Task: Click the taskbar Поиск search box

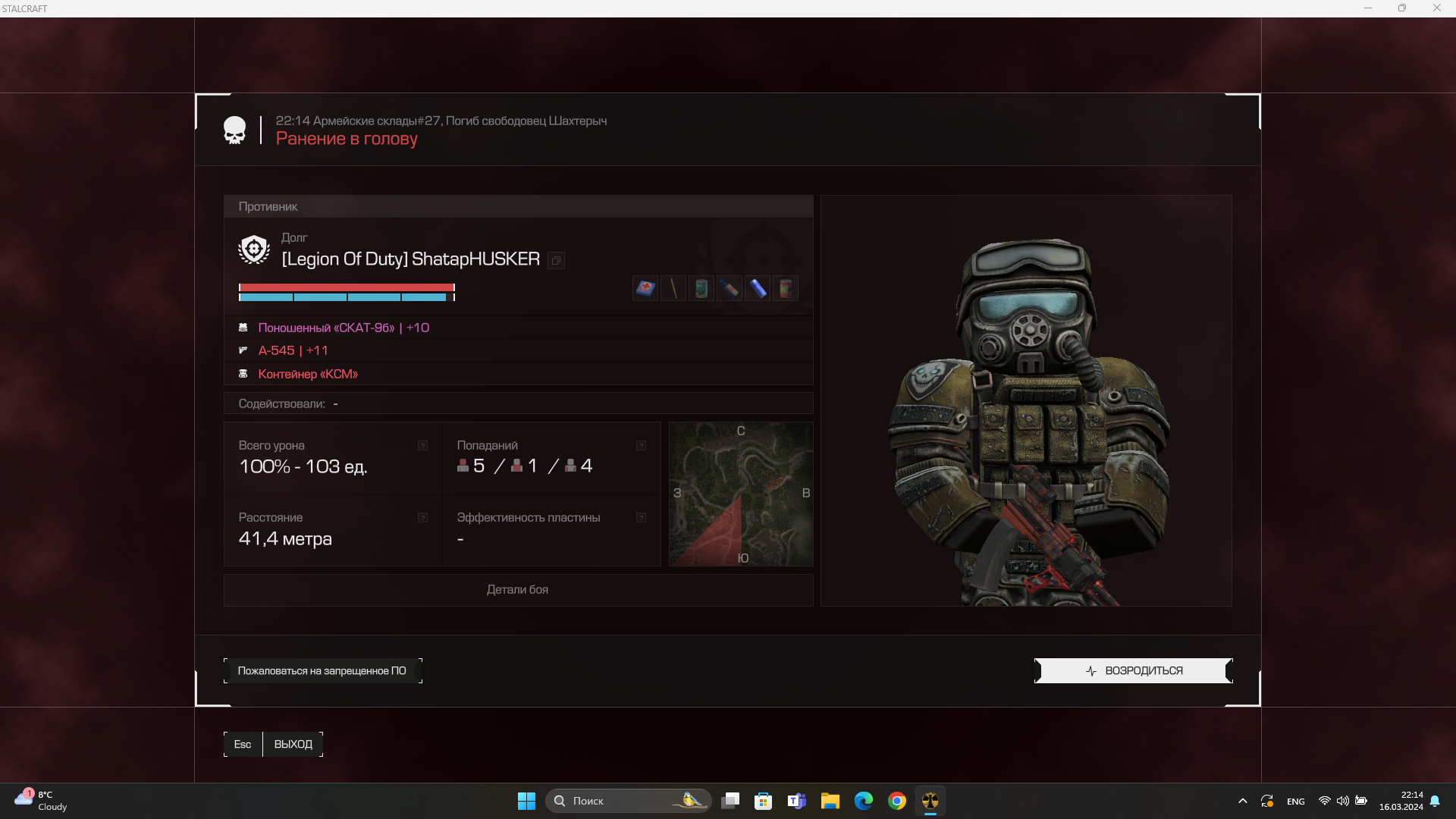Action: [628, 801]
